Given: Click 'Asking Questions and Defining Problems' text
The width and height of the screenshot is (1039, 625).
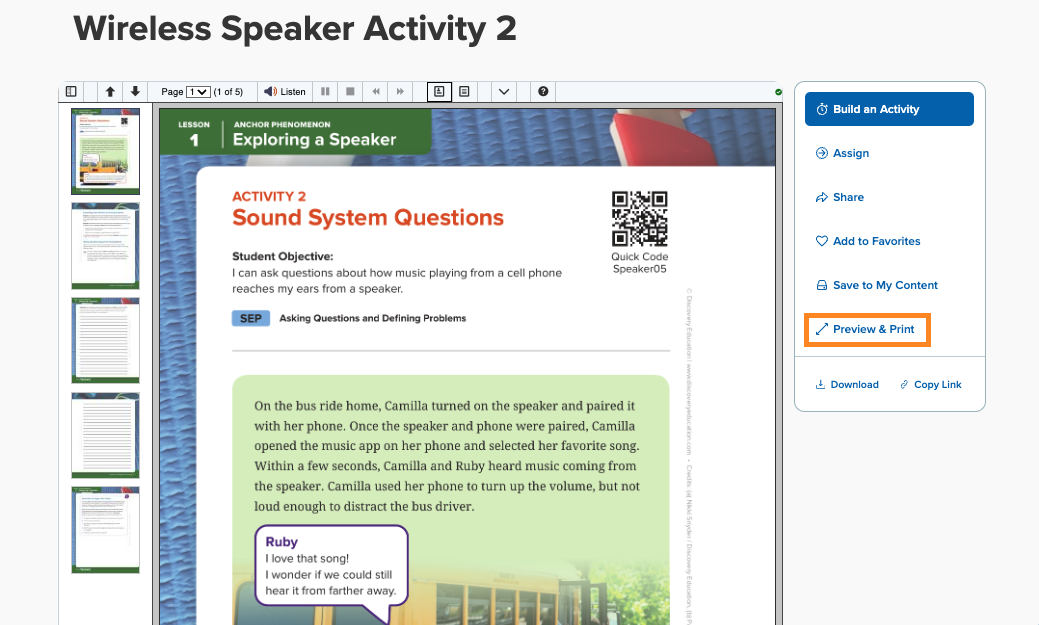Looking at the screenshot, I should (x=372, y=318).
